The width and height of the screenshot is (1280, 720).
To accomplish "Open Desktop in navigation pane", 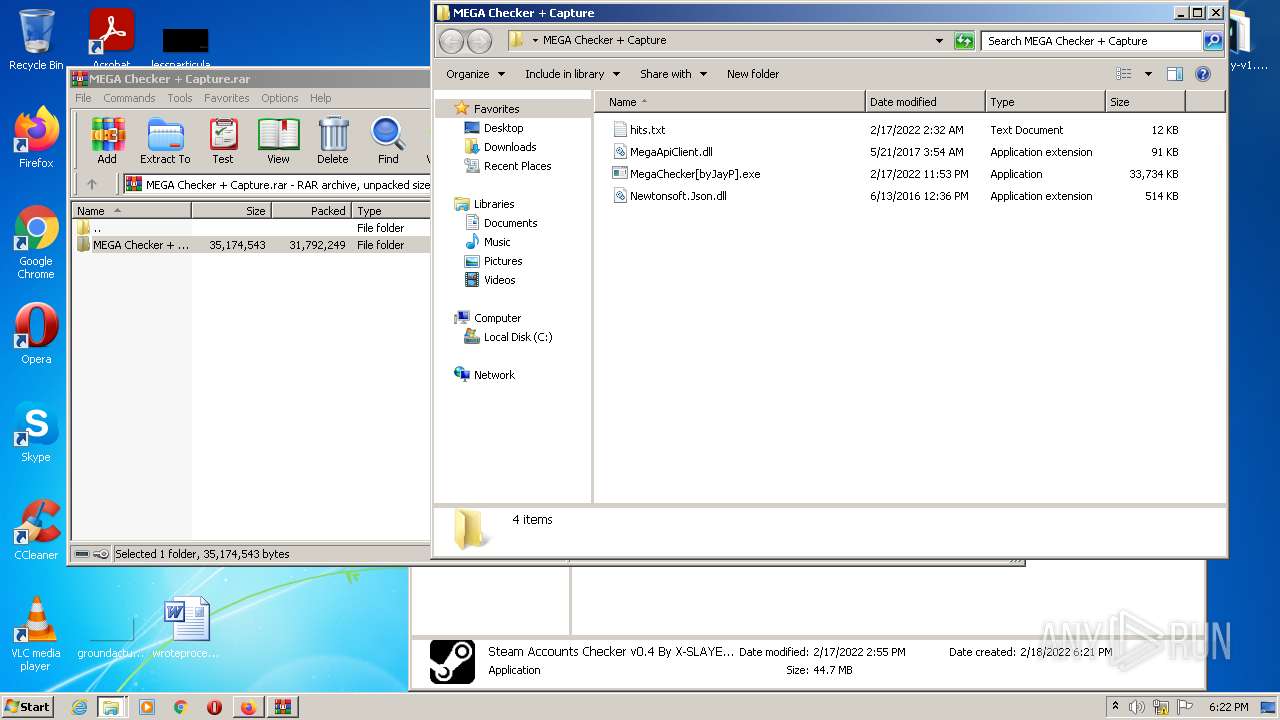I will tap(503, 128).
